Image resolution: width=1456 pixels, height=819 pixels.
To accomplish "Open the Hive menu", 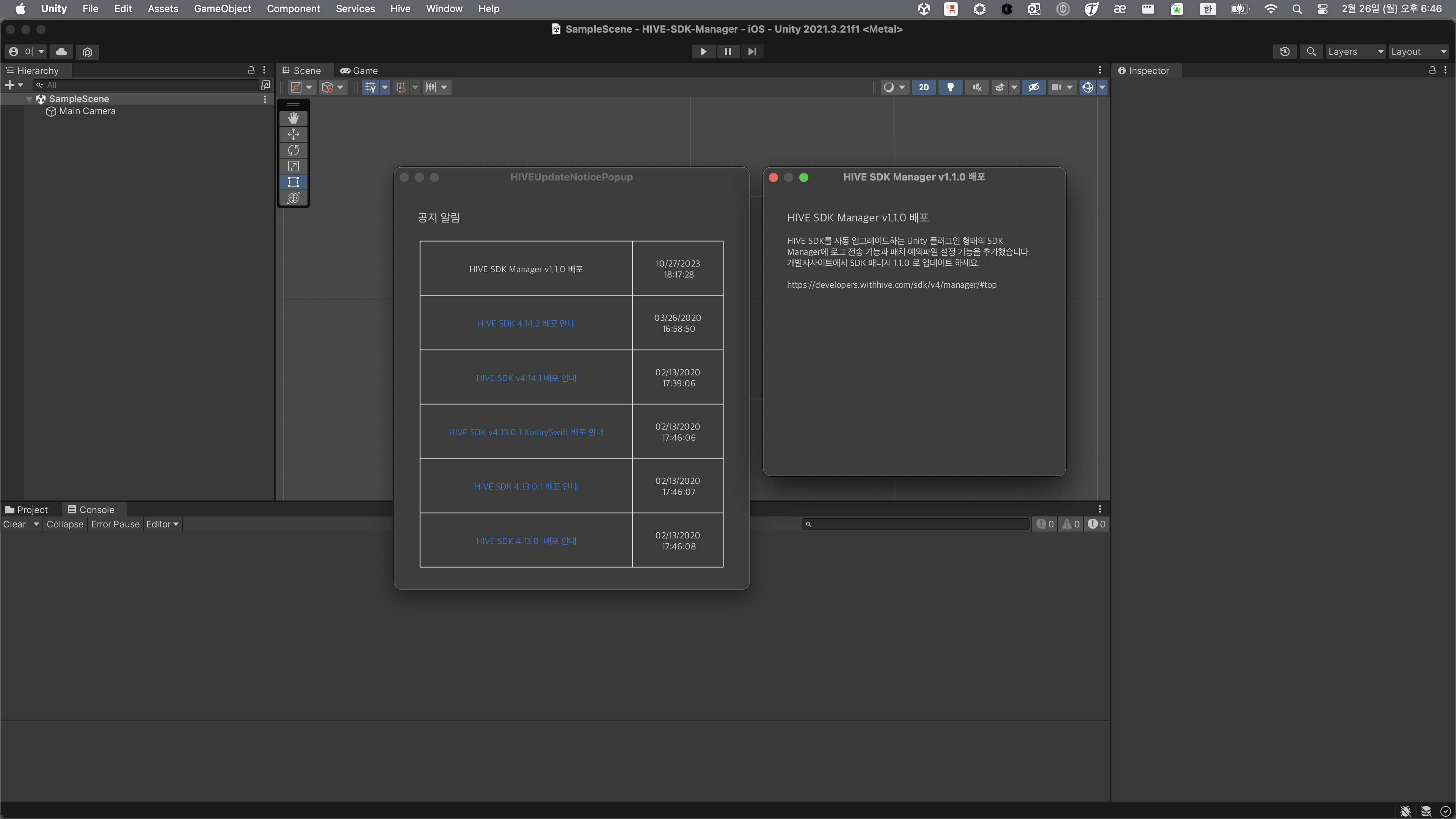I will pos(400,8).
